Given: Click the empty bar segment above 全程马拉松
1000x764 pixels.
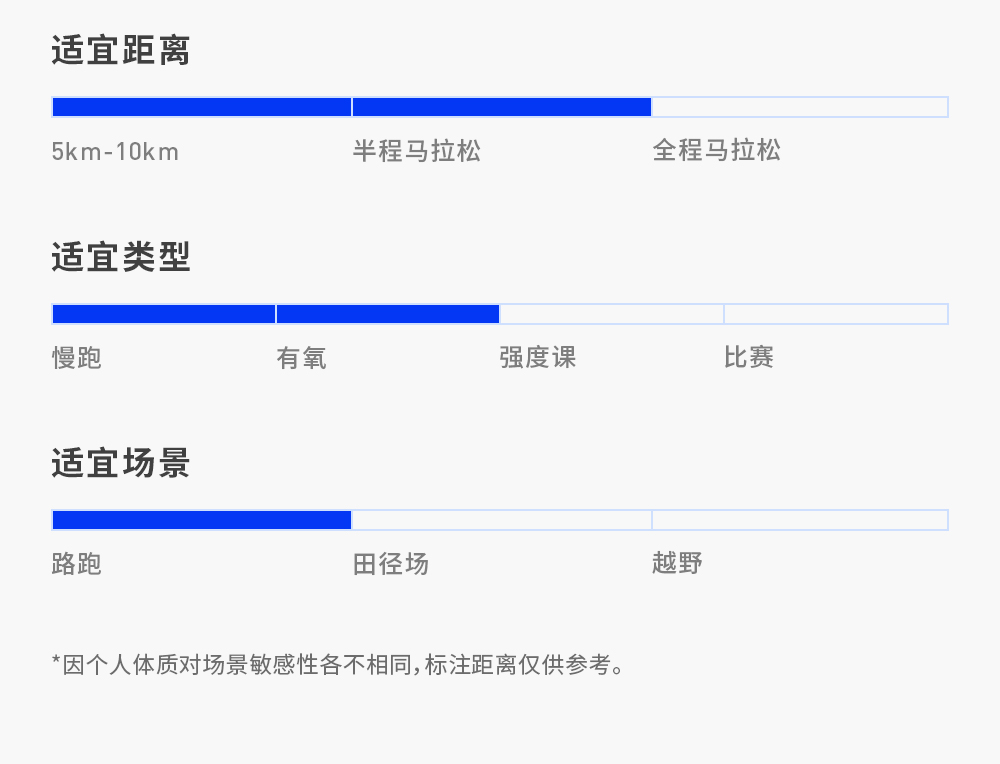Looking at the screenshot, I should [799, 107].
